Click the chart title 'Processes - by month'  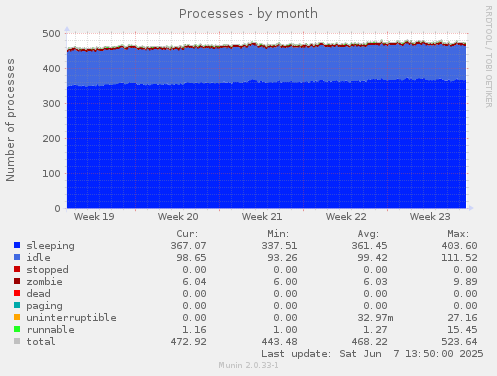coord(248,14)
